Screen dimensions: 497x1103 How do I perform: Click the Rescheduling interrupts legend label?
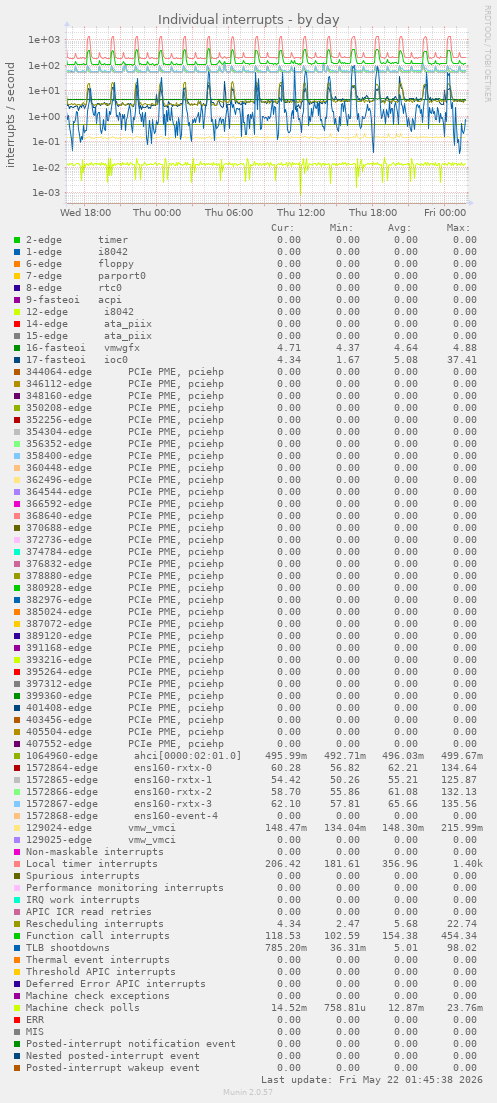[95, 923]
